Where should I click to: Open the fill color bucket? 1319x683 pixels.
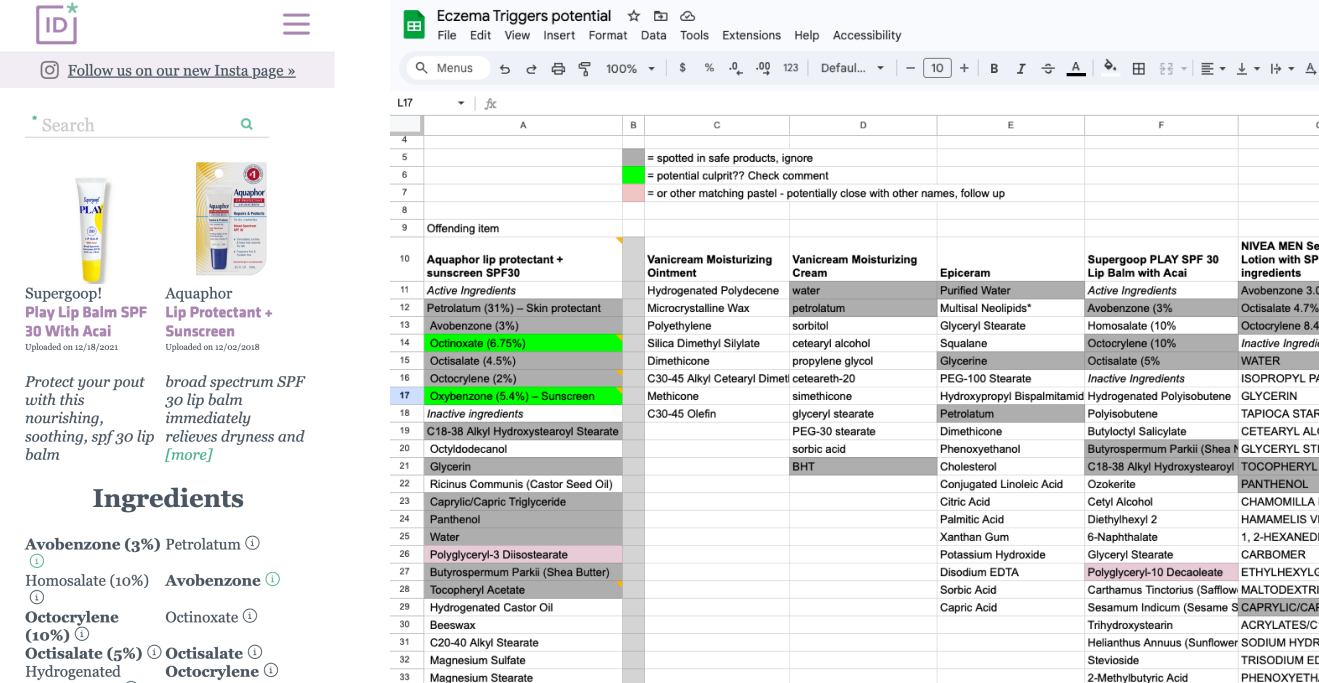[1110, 68]
